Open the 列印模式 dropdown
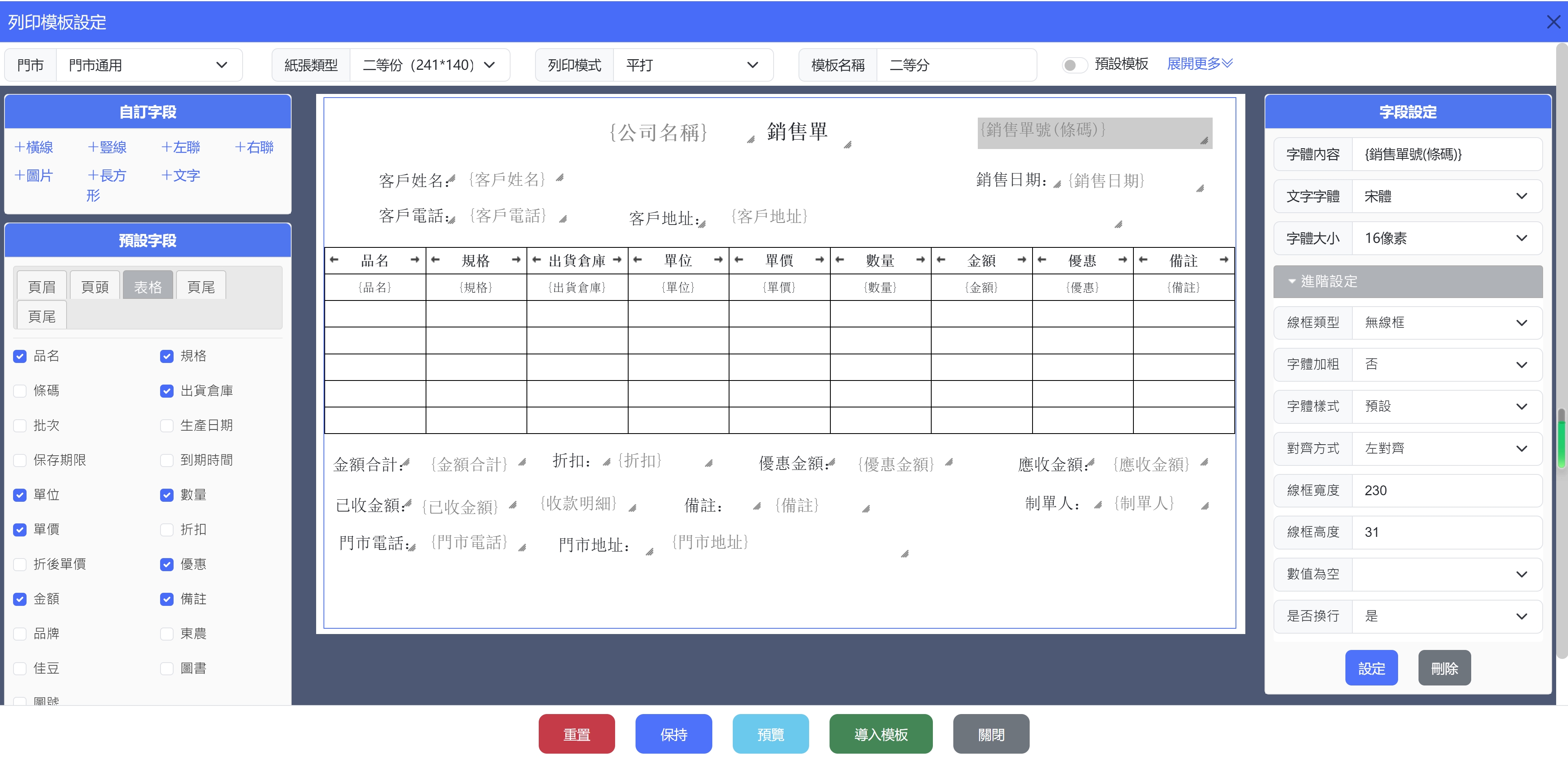1568x761 pixels. coord(693,65)
